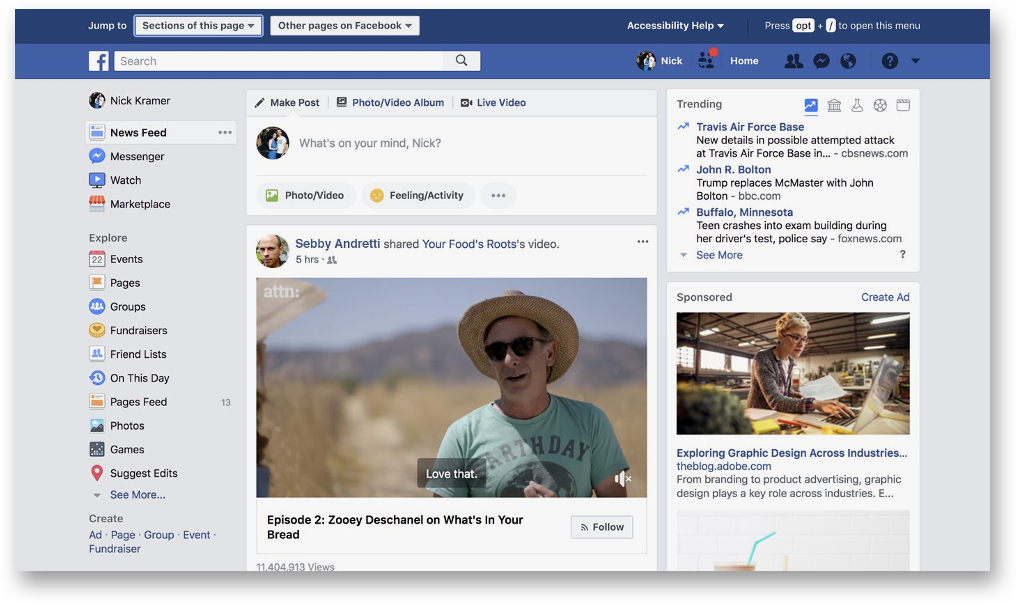Click the Create Event link
Screen dimensions: 1017x604
(x=197, y=535)
